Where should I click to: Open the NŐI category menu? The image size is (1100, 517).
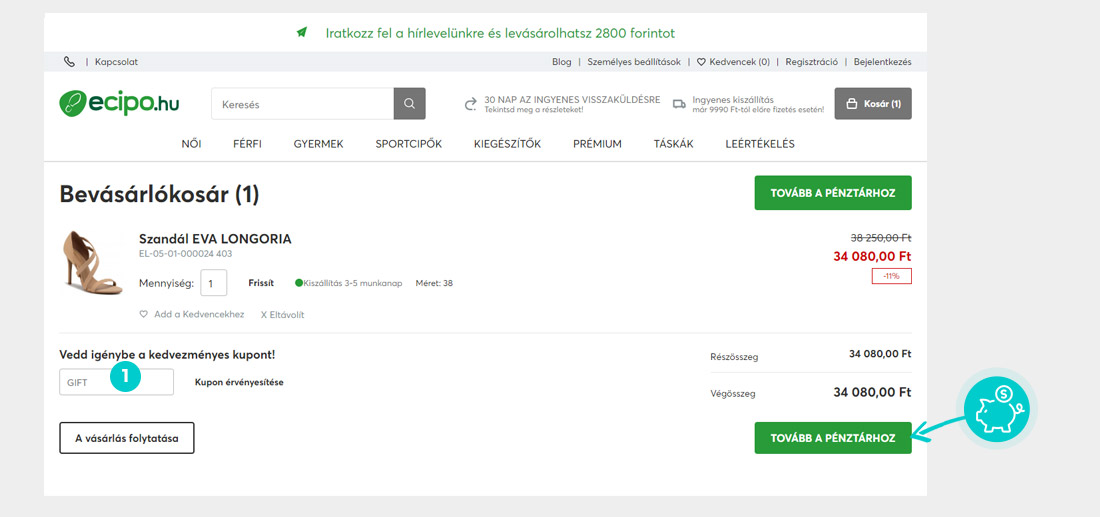click(192, 144)
